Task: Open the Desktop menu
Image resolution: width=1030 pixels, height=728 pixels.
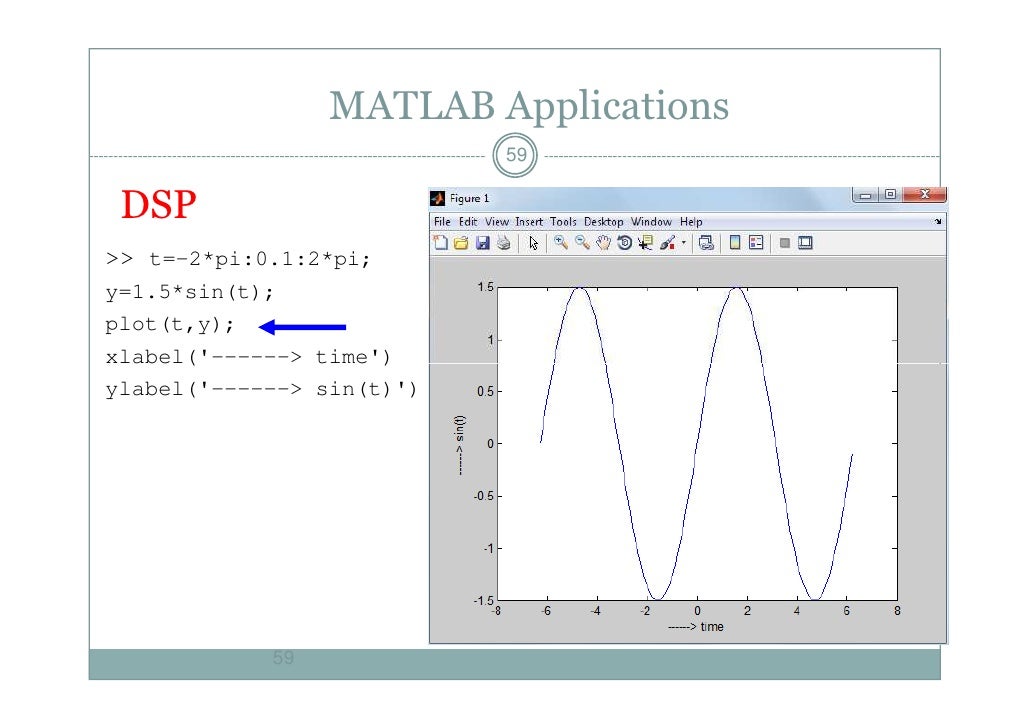Action: click(x=604, y=222)
